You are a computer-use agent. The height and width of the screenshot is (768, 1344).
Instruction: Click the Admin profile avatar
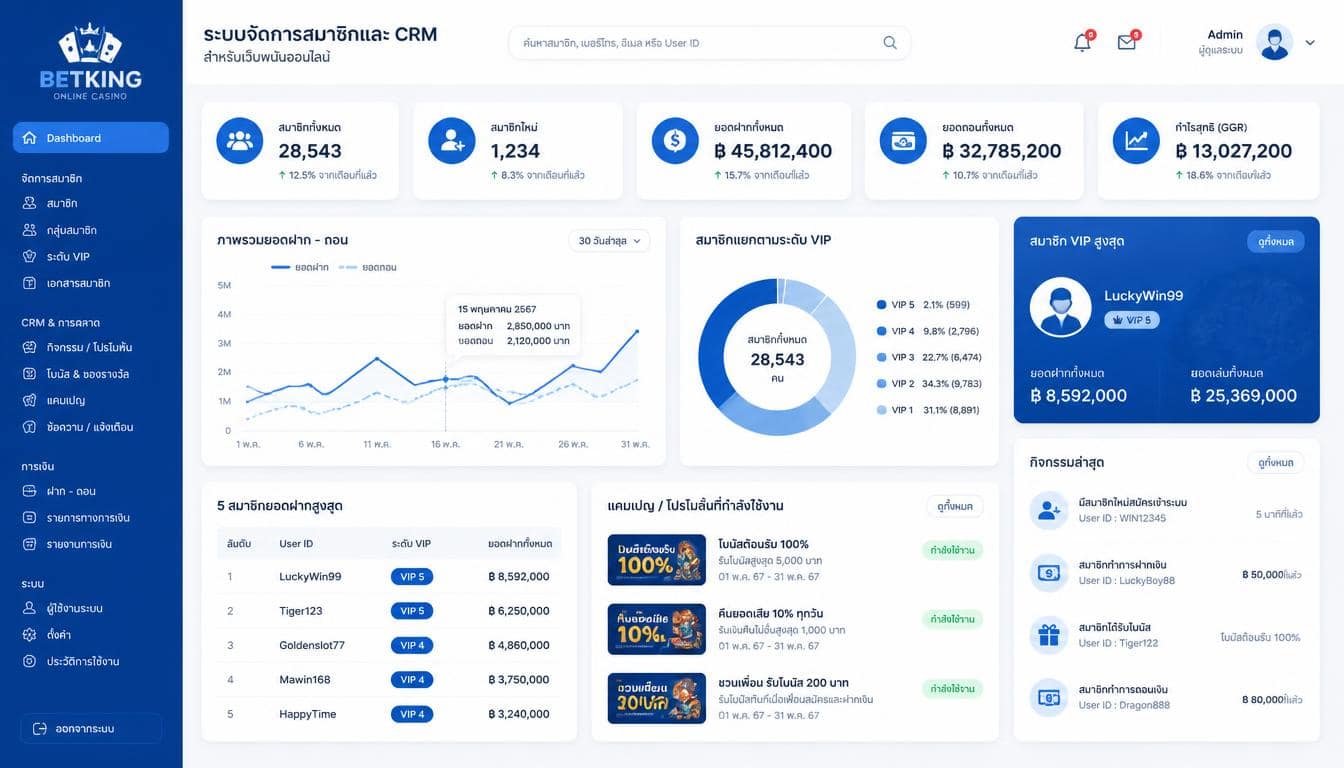(1274, 42)
